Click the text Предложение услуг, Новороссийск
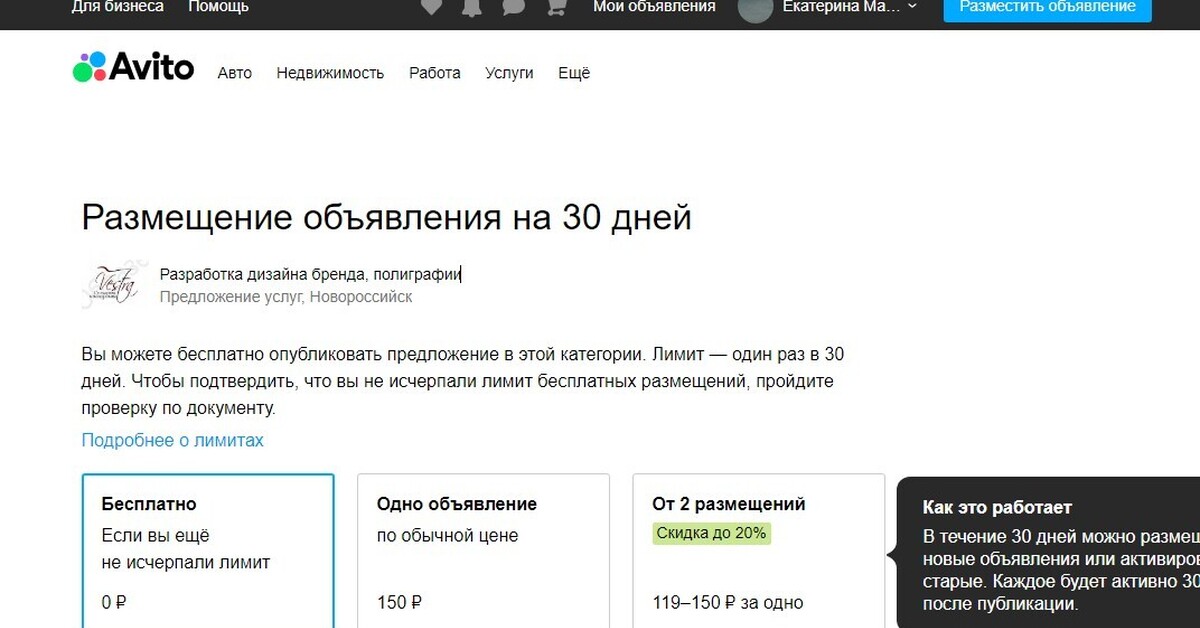 click(286, 297)
